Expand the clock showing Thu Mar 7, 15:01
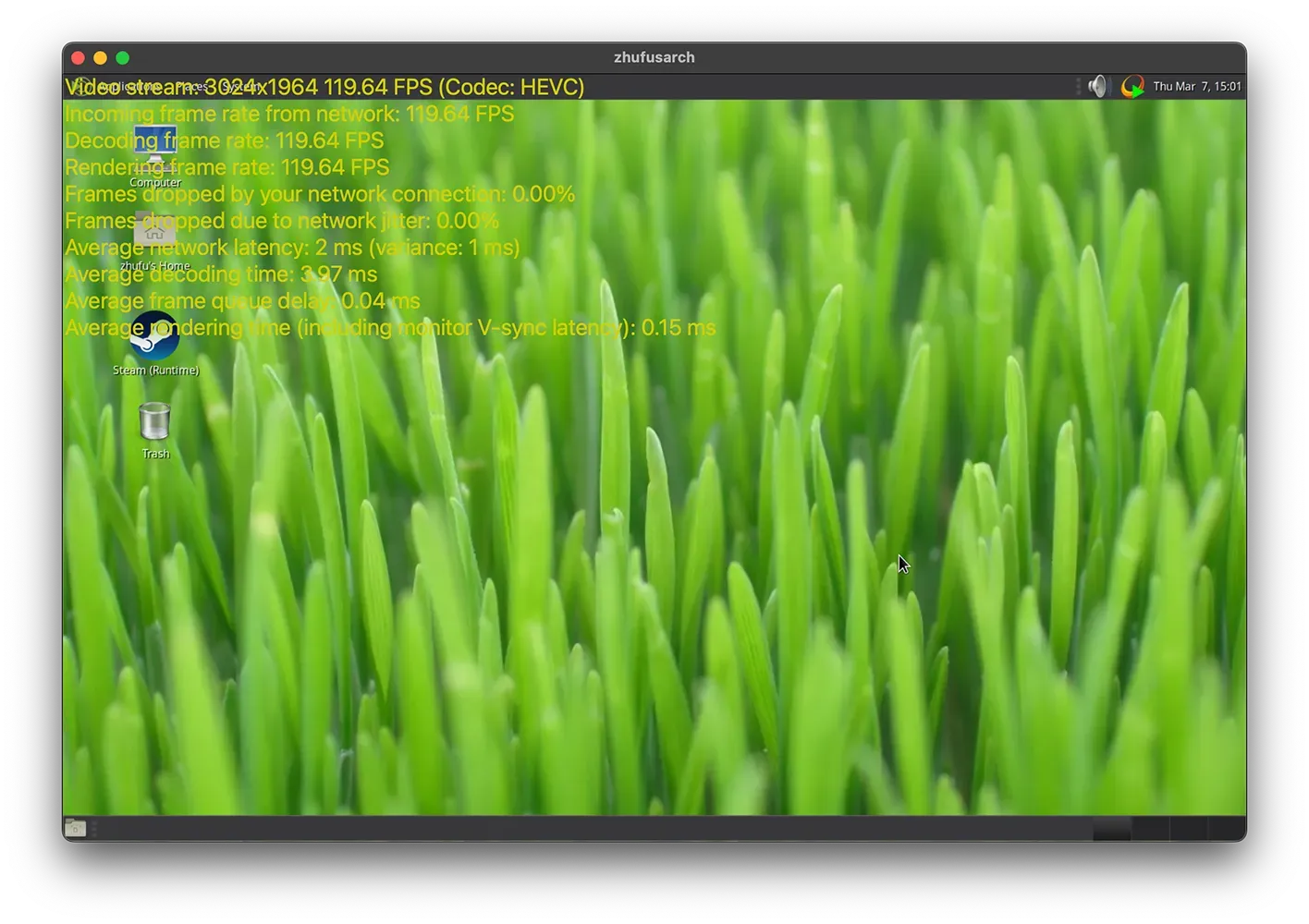The image size is (1309, 924). [x=1197, y=87]
